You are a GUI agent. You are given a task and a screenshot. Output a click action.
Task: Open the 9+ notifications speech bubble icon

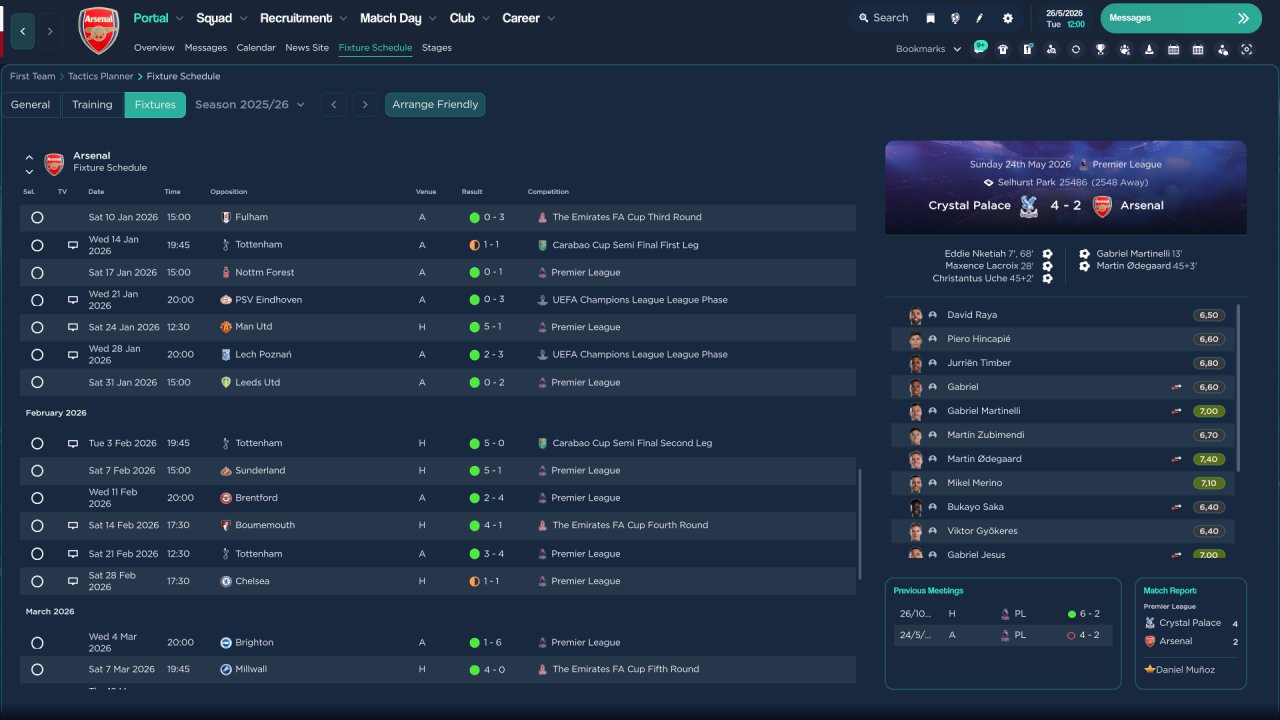click(980, 48)
